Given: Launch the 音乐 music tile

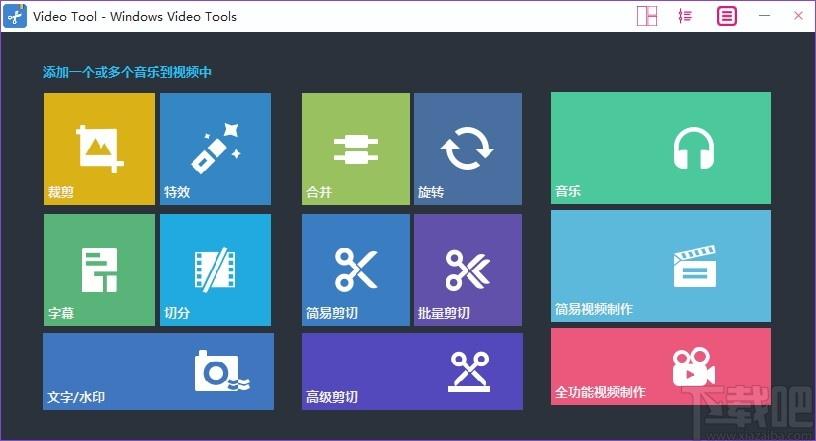Looking at the screenshot, I should click(661, 148).
